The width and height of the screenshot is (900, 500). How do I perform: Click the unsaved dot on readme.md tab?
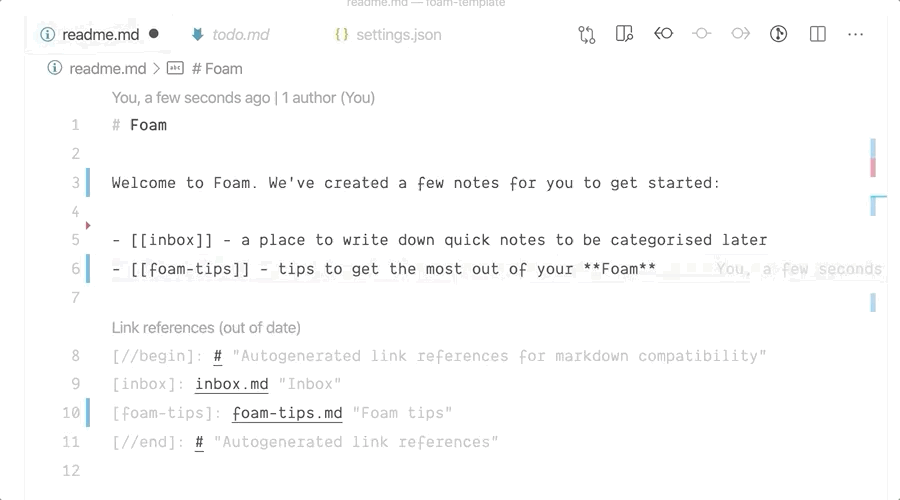pyautogui.click(x=153, y=34)
